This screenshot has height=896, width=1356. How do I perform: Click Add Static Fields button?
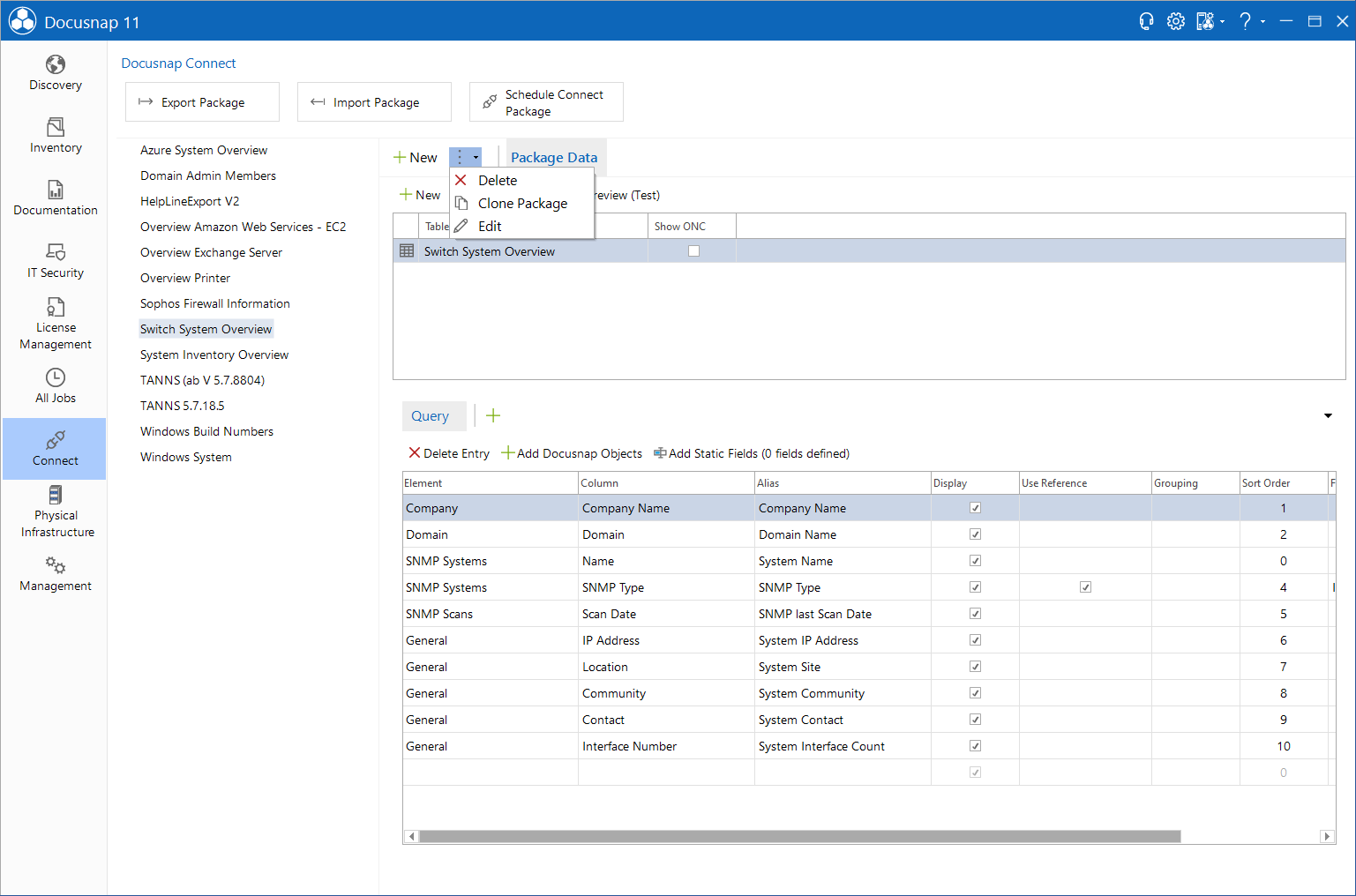[x=751, y=453]
